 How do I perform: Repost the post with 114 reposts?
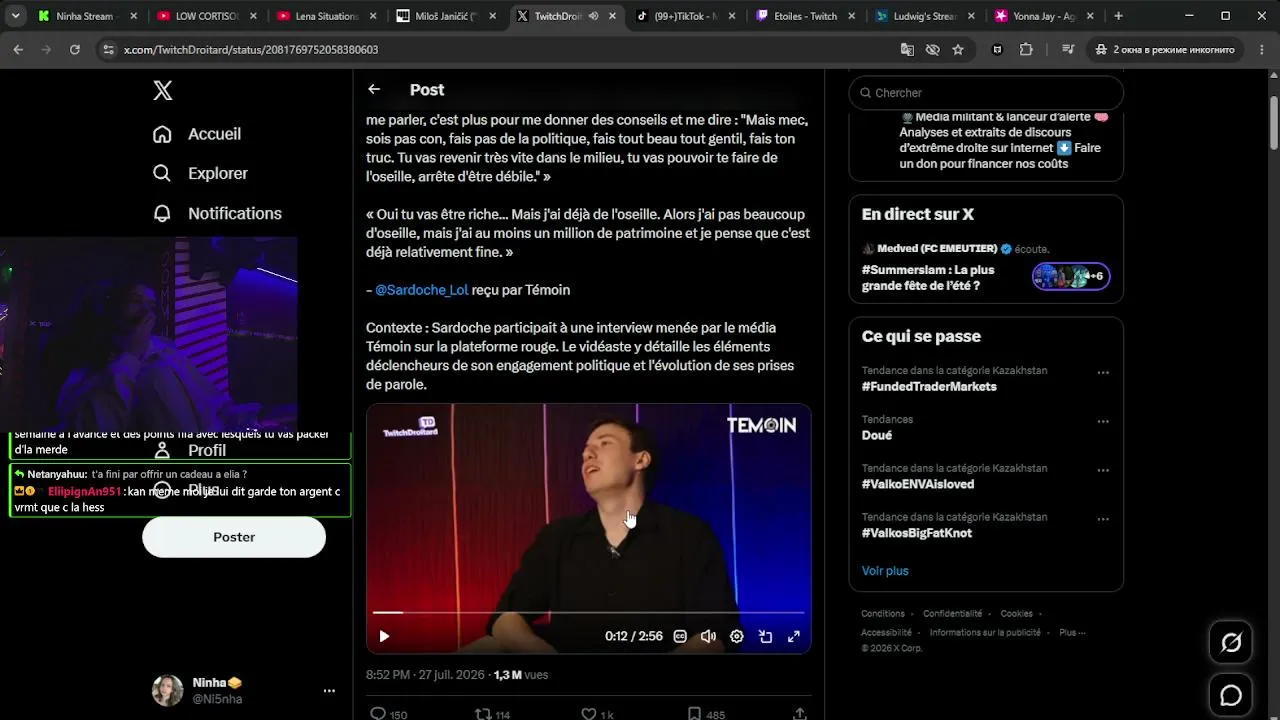click(492, 714)
